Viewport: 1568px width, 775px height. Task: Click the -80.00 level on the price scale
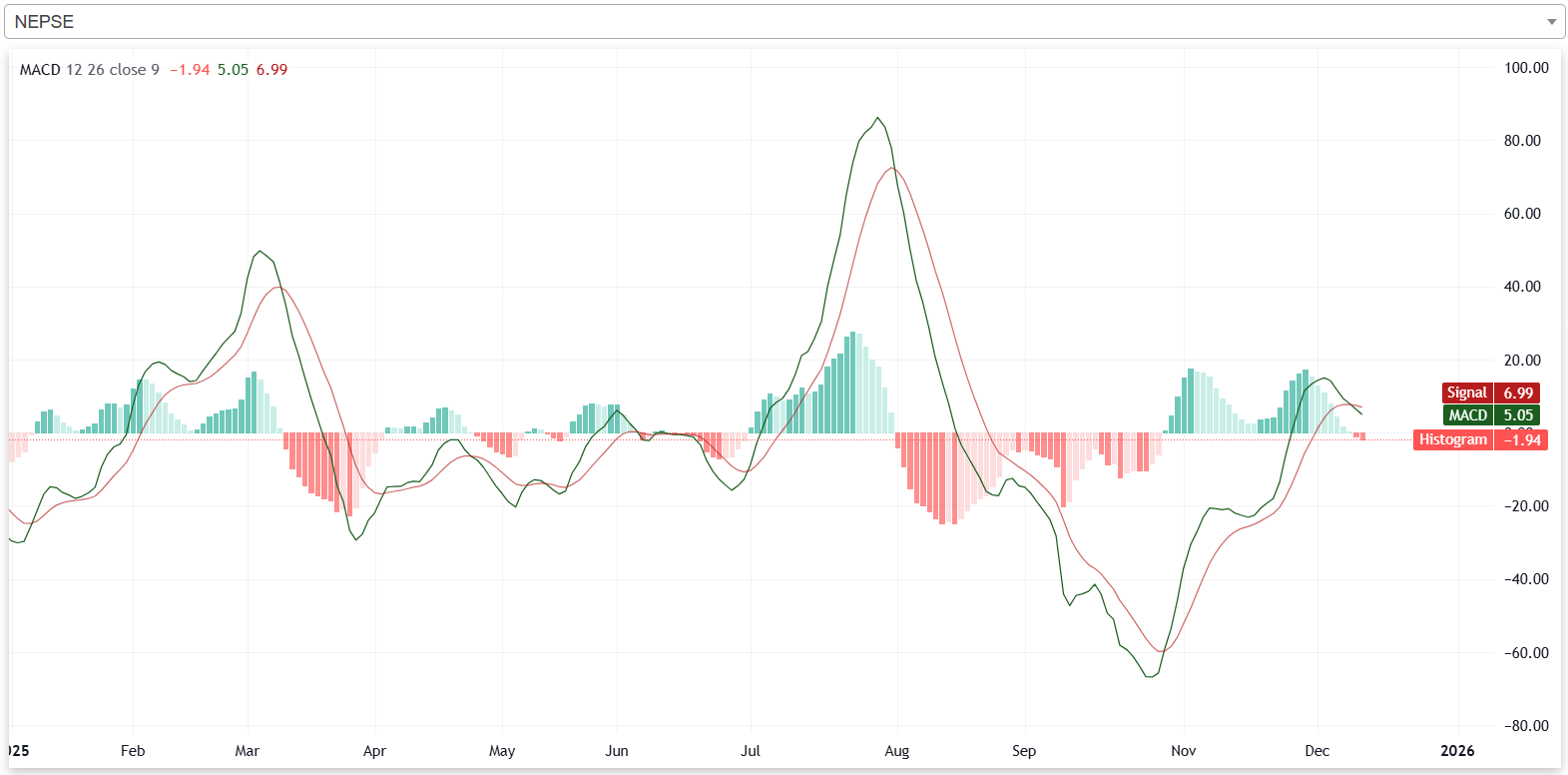[x=1526, y=726]
